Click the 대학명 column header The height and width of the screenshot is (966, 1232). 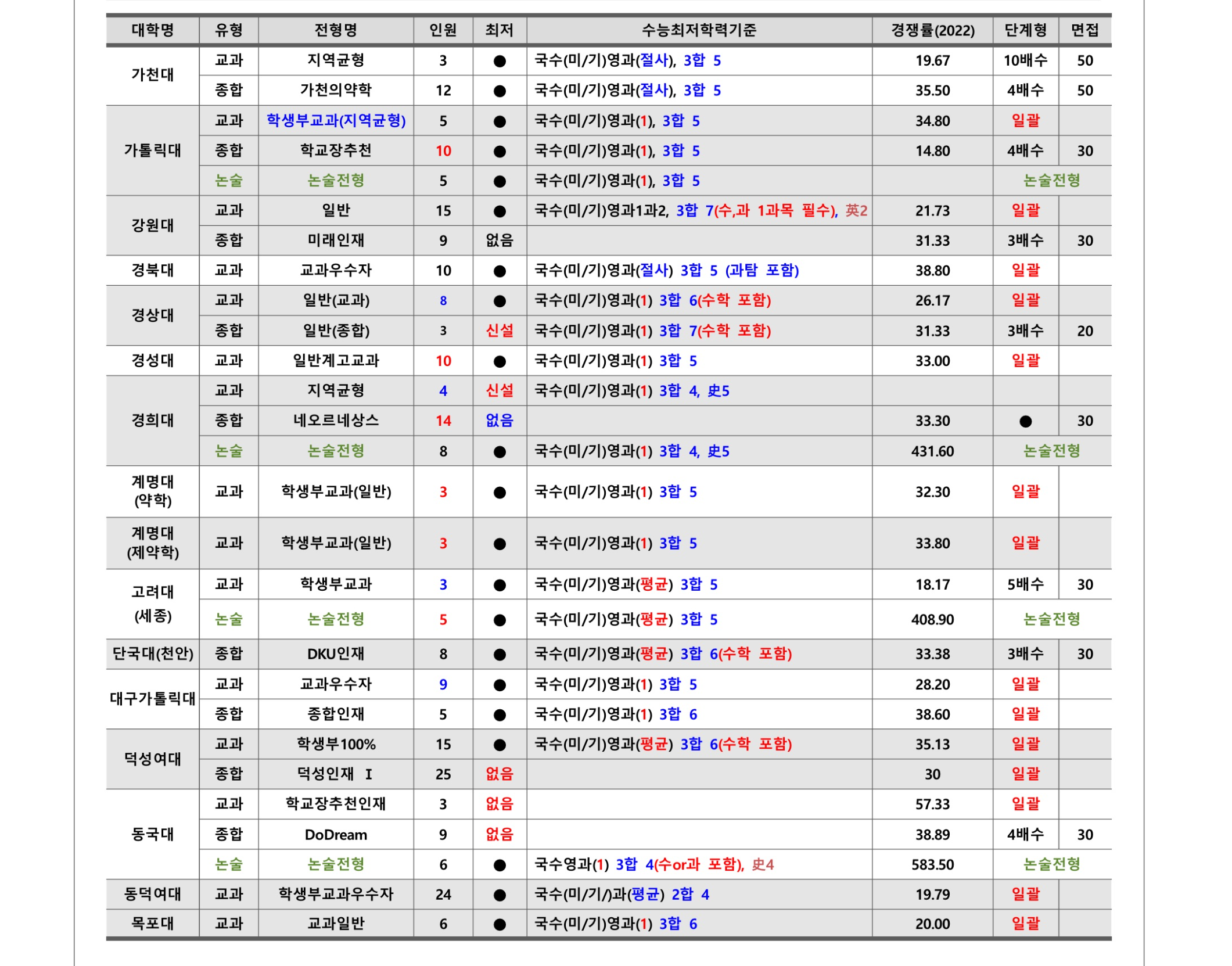point(152,30)
